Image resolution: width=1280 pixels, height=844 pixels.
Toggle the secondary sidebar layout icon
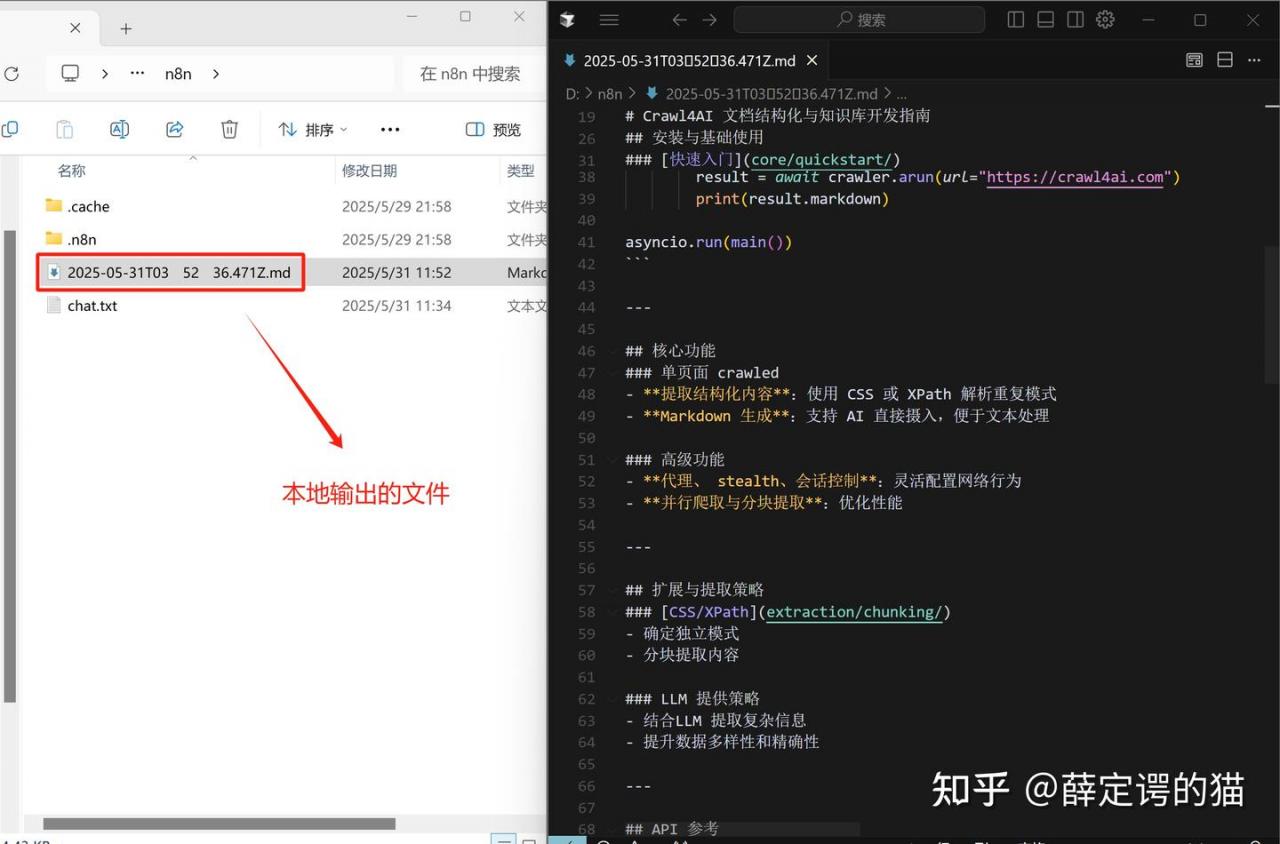tap(1075, 19)
